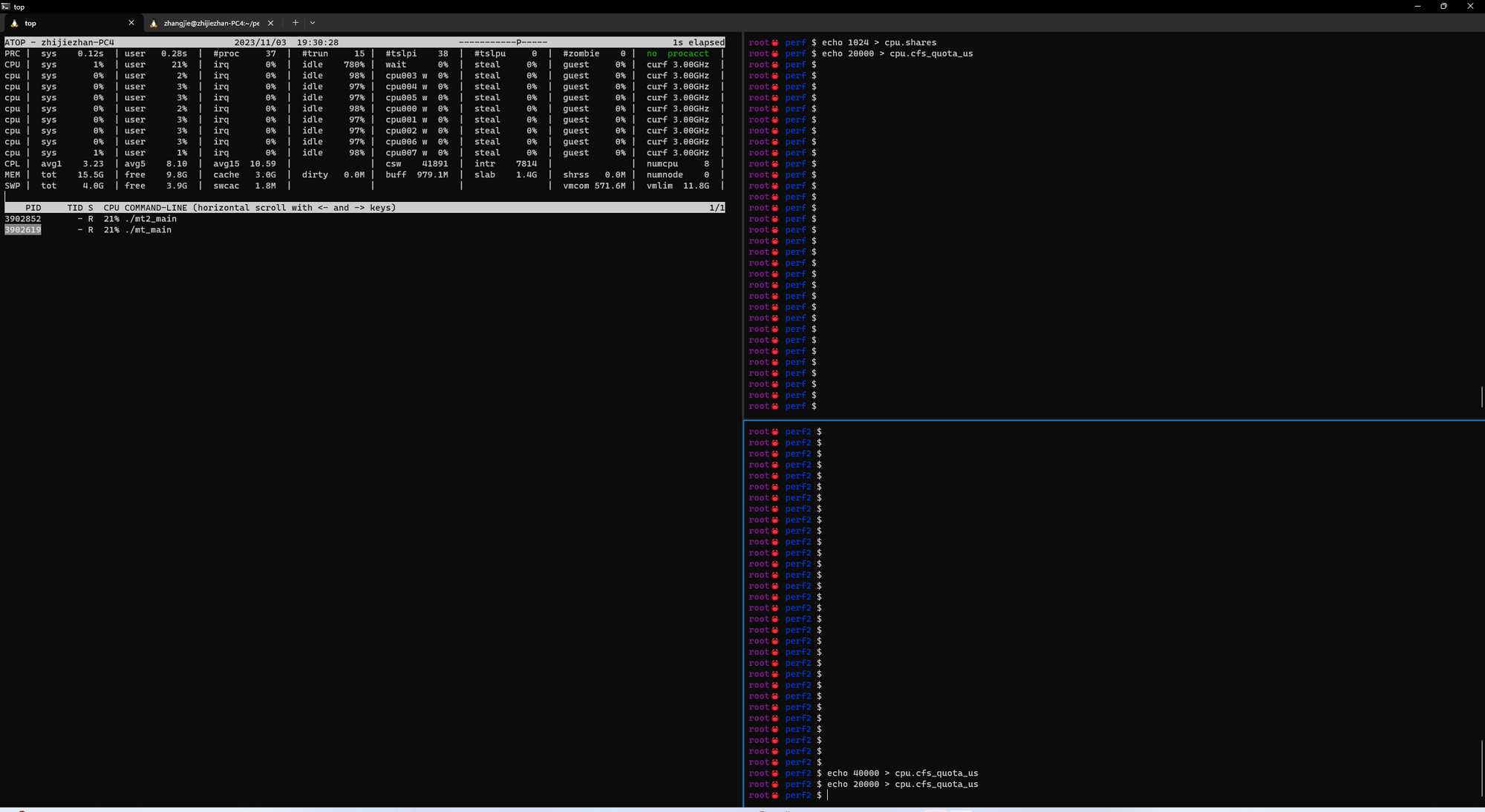Click the penguin icon on the zhangjie tab
This screenshot has width=1485, height=812.
click(x=154, y=23)
